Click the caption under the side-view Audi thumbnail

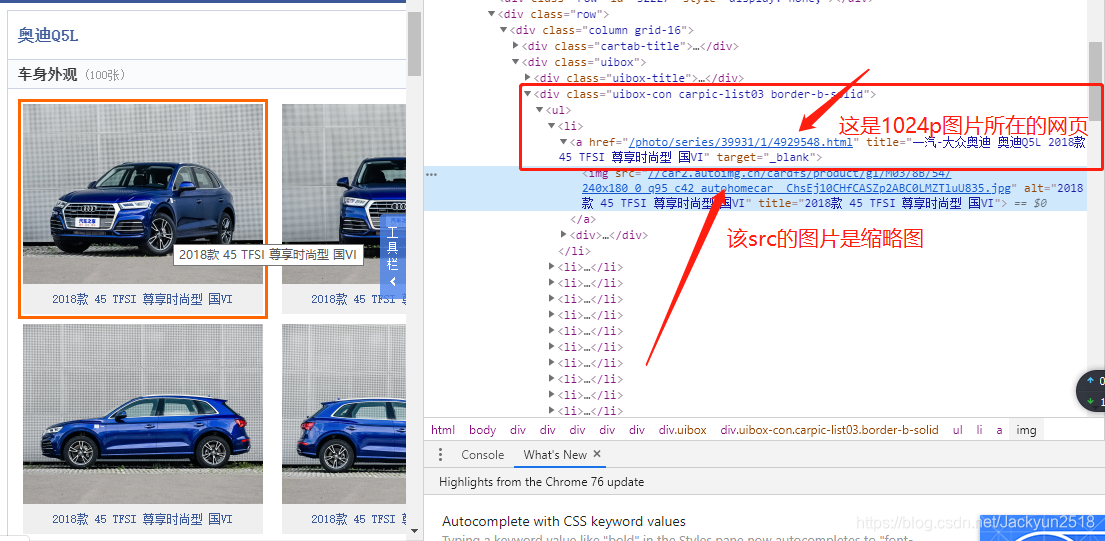tap(142, 519)
